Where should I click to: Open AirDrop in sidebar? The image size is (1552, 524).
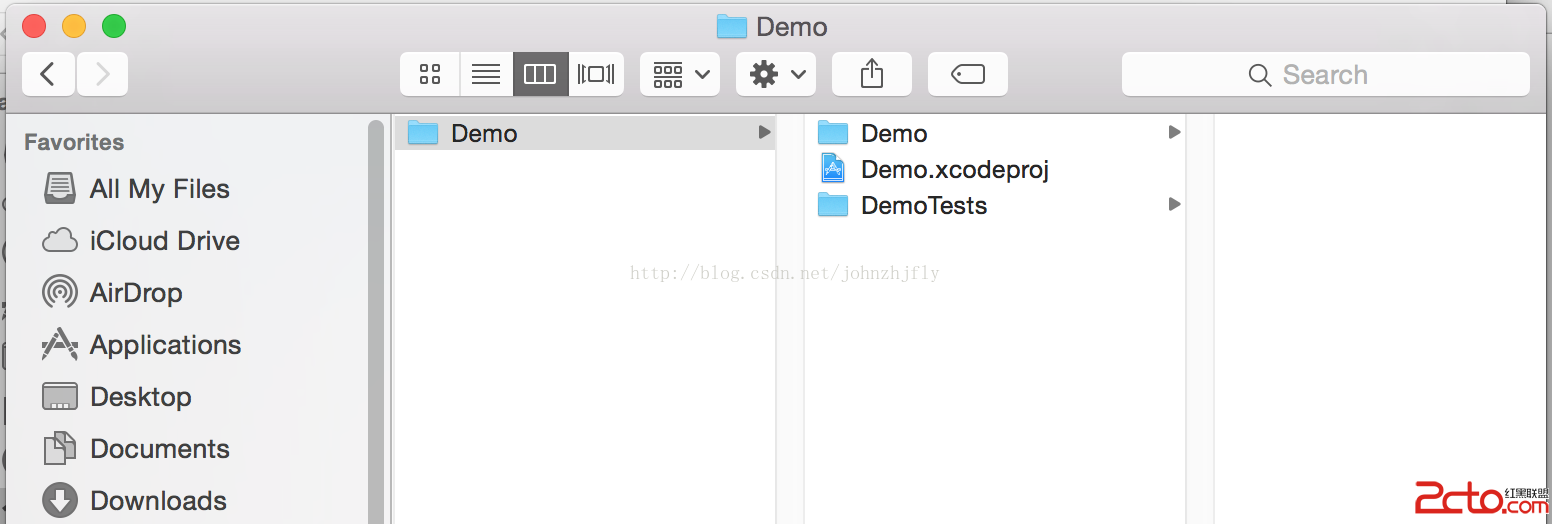pyautogui.click(x=137, y=293)
